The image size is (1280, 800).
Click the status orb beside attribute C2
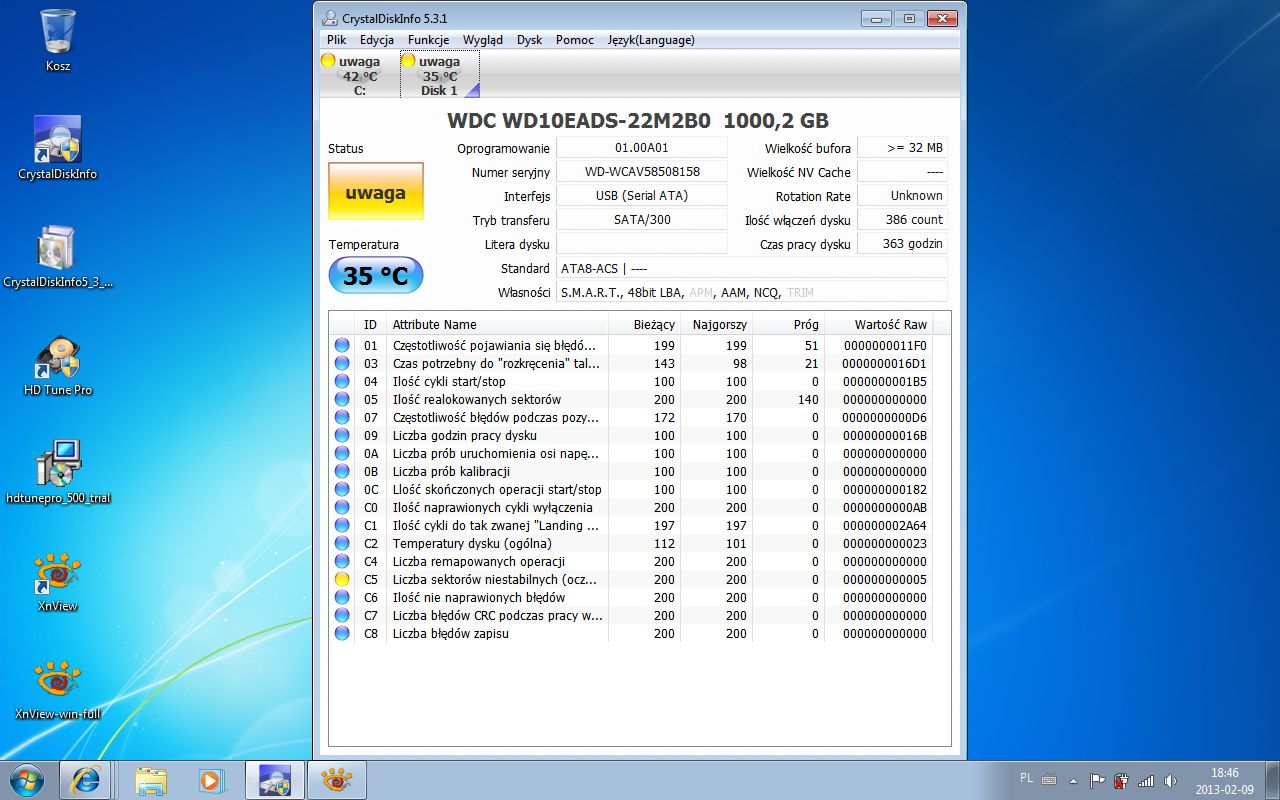[x=342, y=543]
